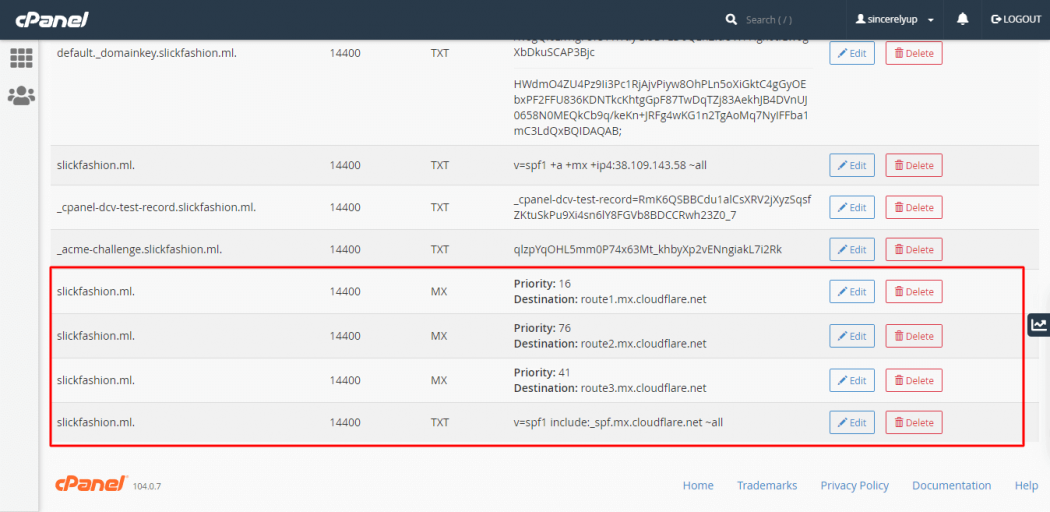Open the User Manager people icon
Image resolution: width=1050 pixels, height=512 pixels.
[x=21, y=96]
